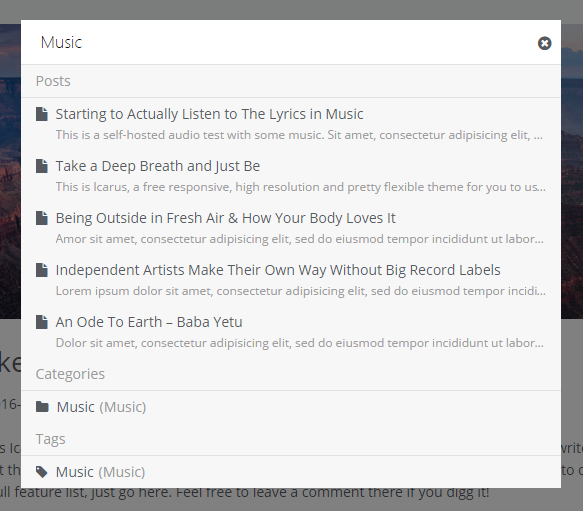Open post "Take a Deep Breath and Just Be"

(x=158, y=166)
